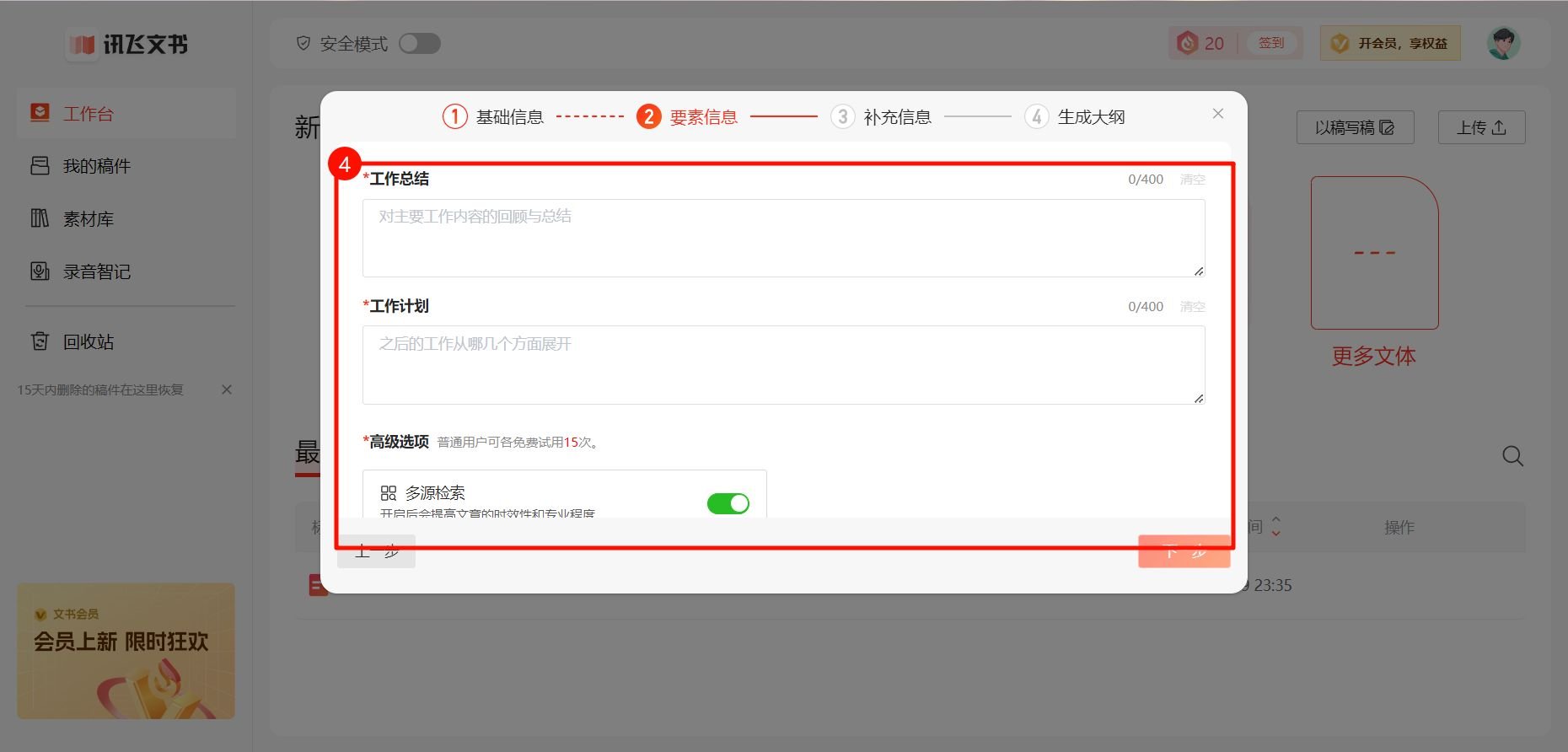Go to step 1 基础信息
This screenshot has height=752, width=1568.
point(493,116)
